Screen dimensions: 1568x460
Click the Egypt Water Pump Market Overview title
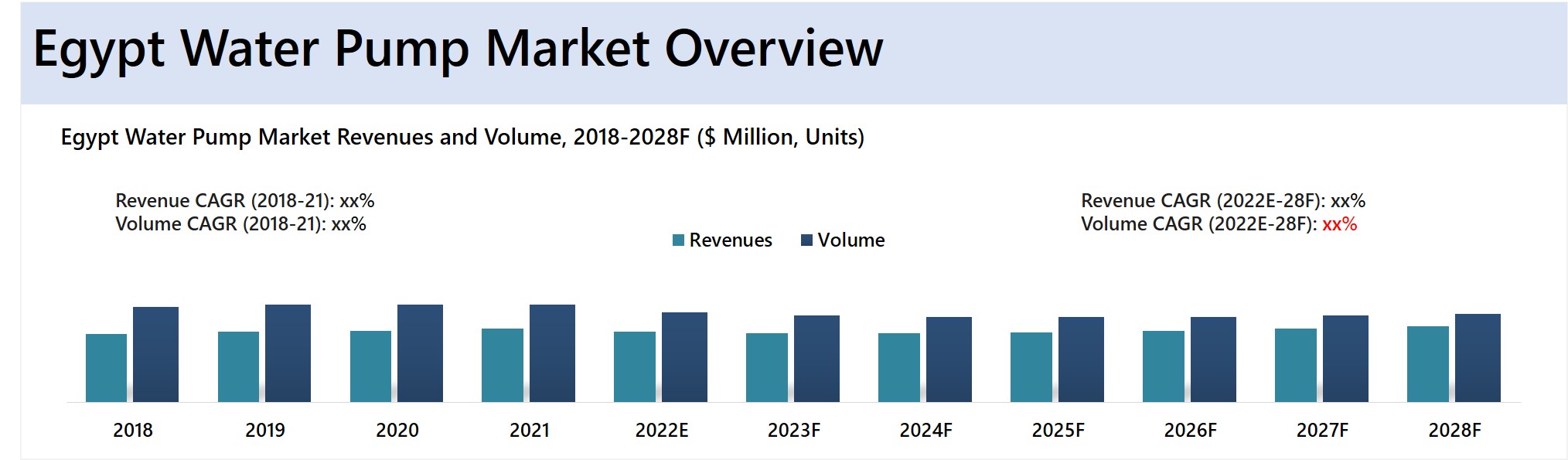pyautogui.click(x=458, y=49)
